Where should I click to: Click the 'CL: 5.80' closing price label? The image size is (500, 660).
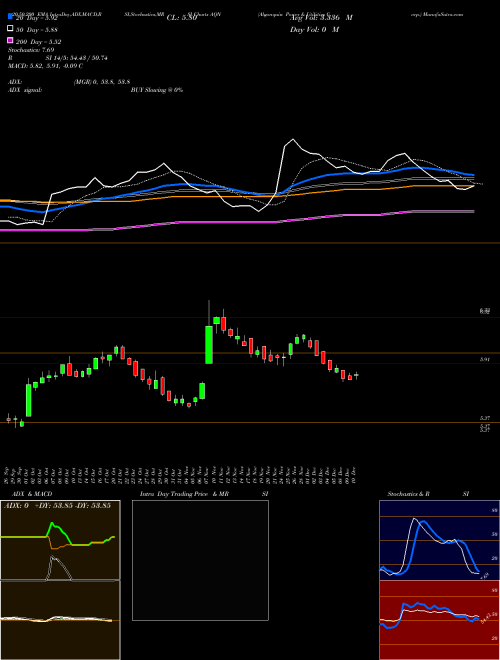pyautogui.click(x=182, y=18)
